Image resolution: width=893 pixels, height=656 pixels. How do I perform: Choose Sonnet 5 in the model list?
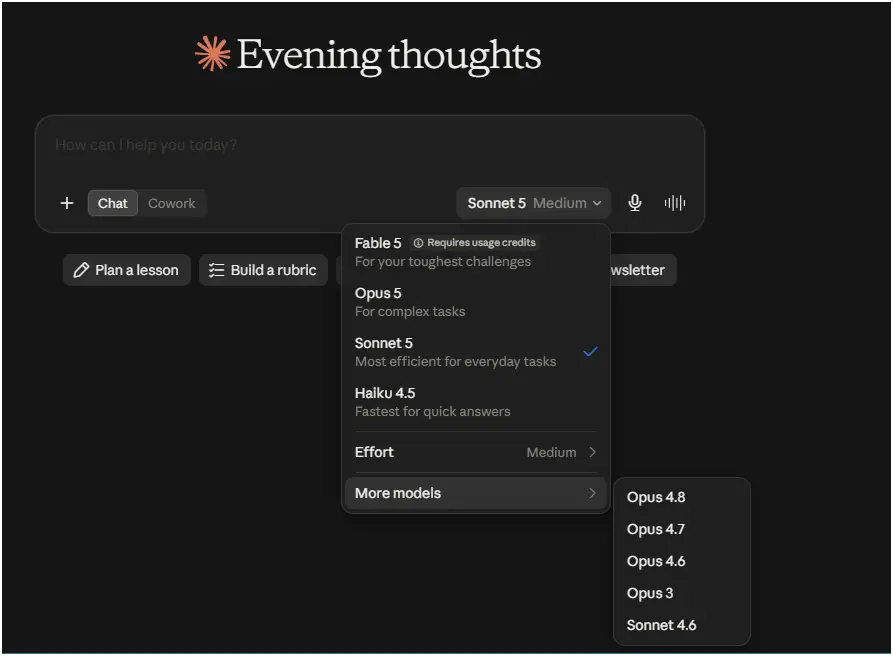tap(476, 352)
